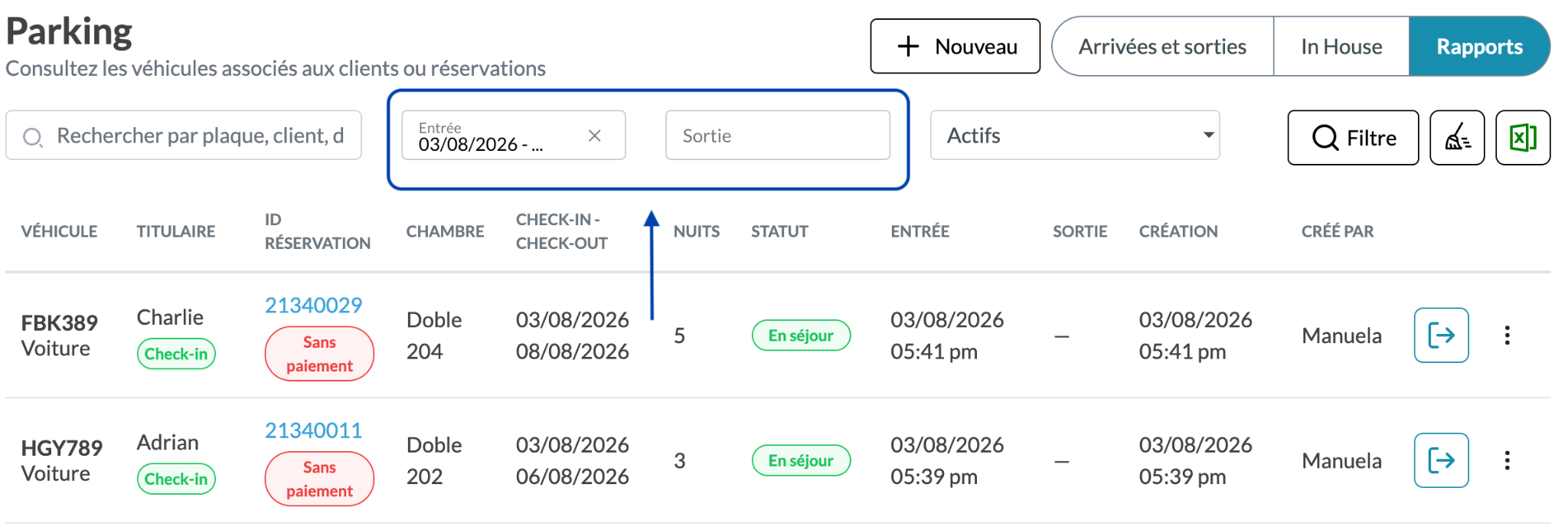1568x527 pixels.
Task: Switch to the Arrivées et sorties tab
Action: pos(1162,47)
